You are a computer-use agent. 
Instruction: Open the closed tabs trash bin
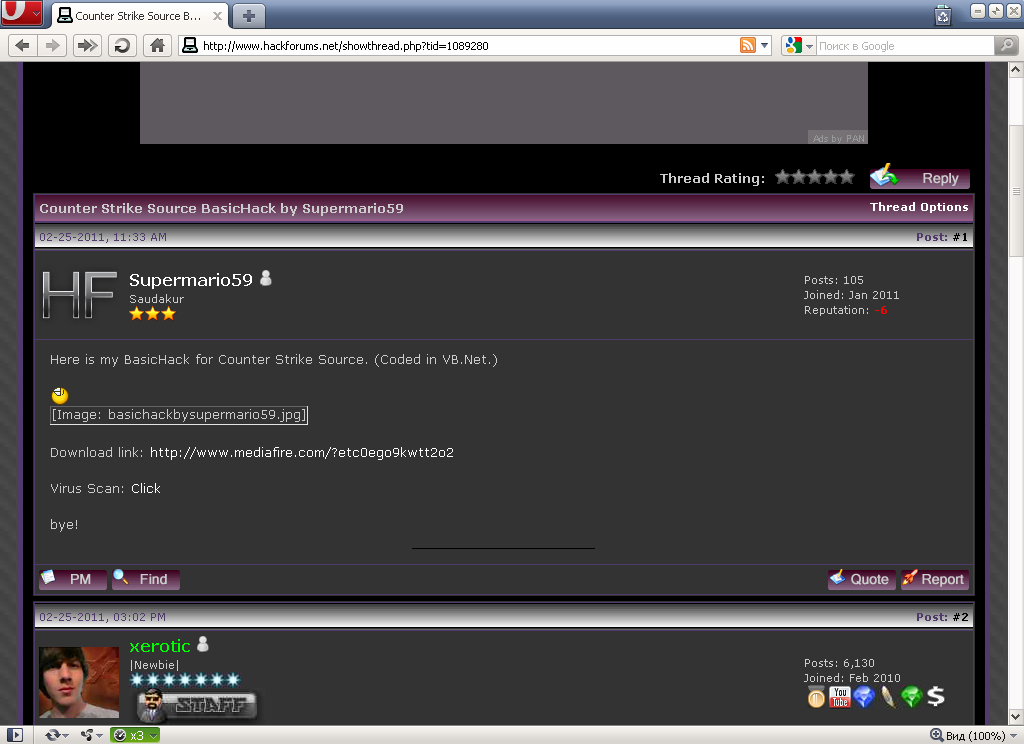point(942,15)
